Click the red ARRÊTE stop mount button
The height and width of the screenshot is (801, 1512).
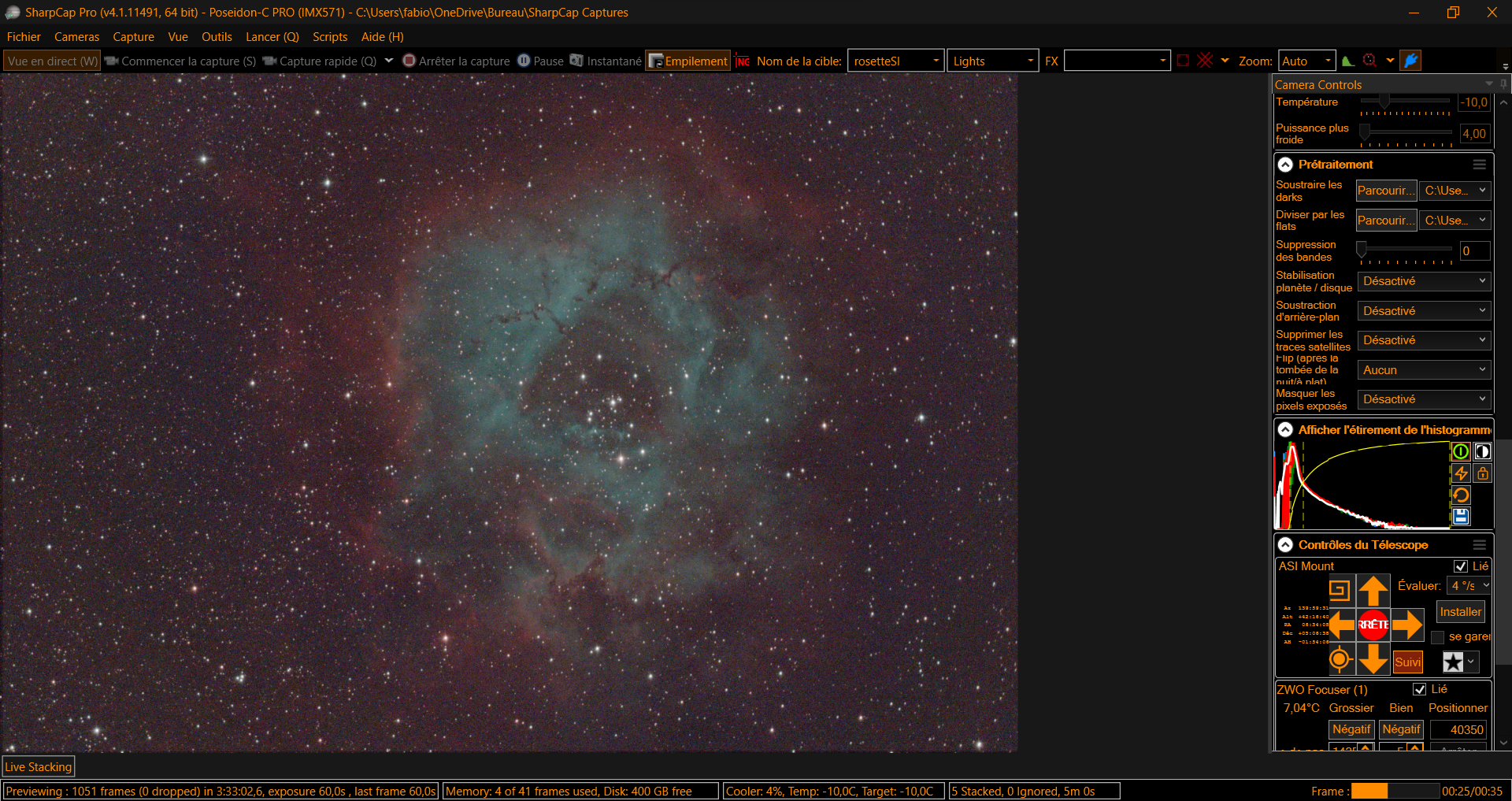click(1373, 625)
